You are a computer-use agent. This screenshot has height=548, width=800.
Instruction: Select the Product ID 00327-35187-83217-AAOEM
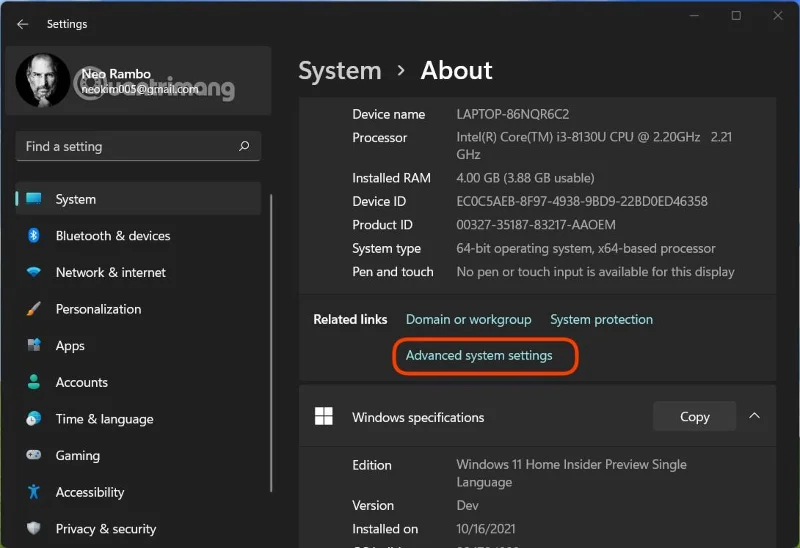536,225
